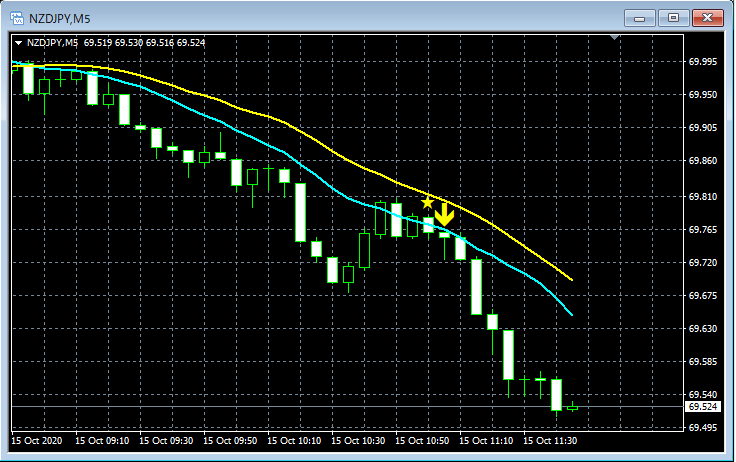Click the 69.585 price scale label
This screenshot has height=462, width=736.
703,362
